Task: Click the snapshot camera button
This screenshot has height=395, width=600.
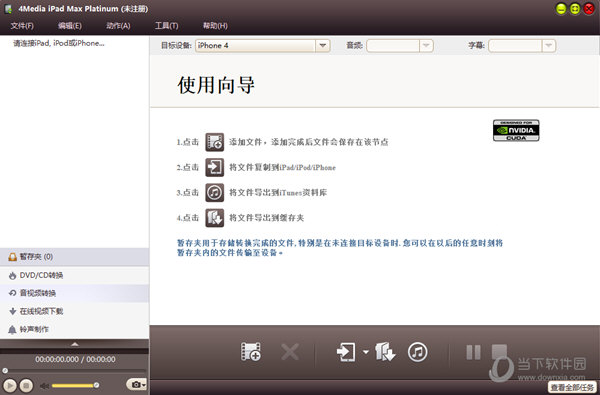Action: [136, 384]
